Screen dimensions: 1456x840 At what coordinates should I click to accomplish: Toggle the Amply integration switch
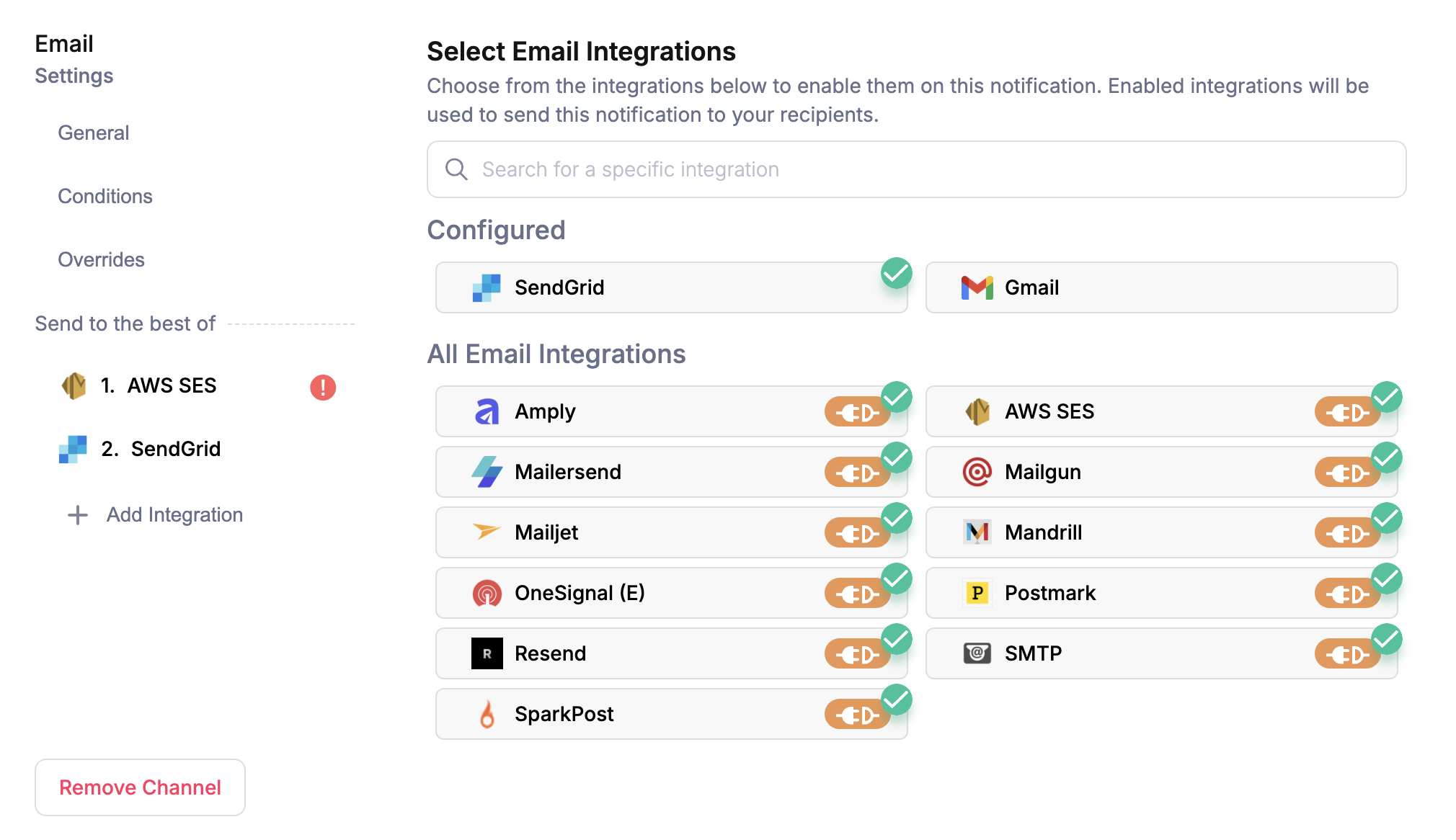coord(857,411)
